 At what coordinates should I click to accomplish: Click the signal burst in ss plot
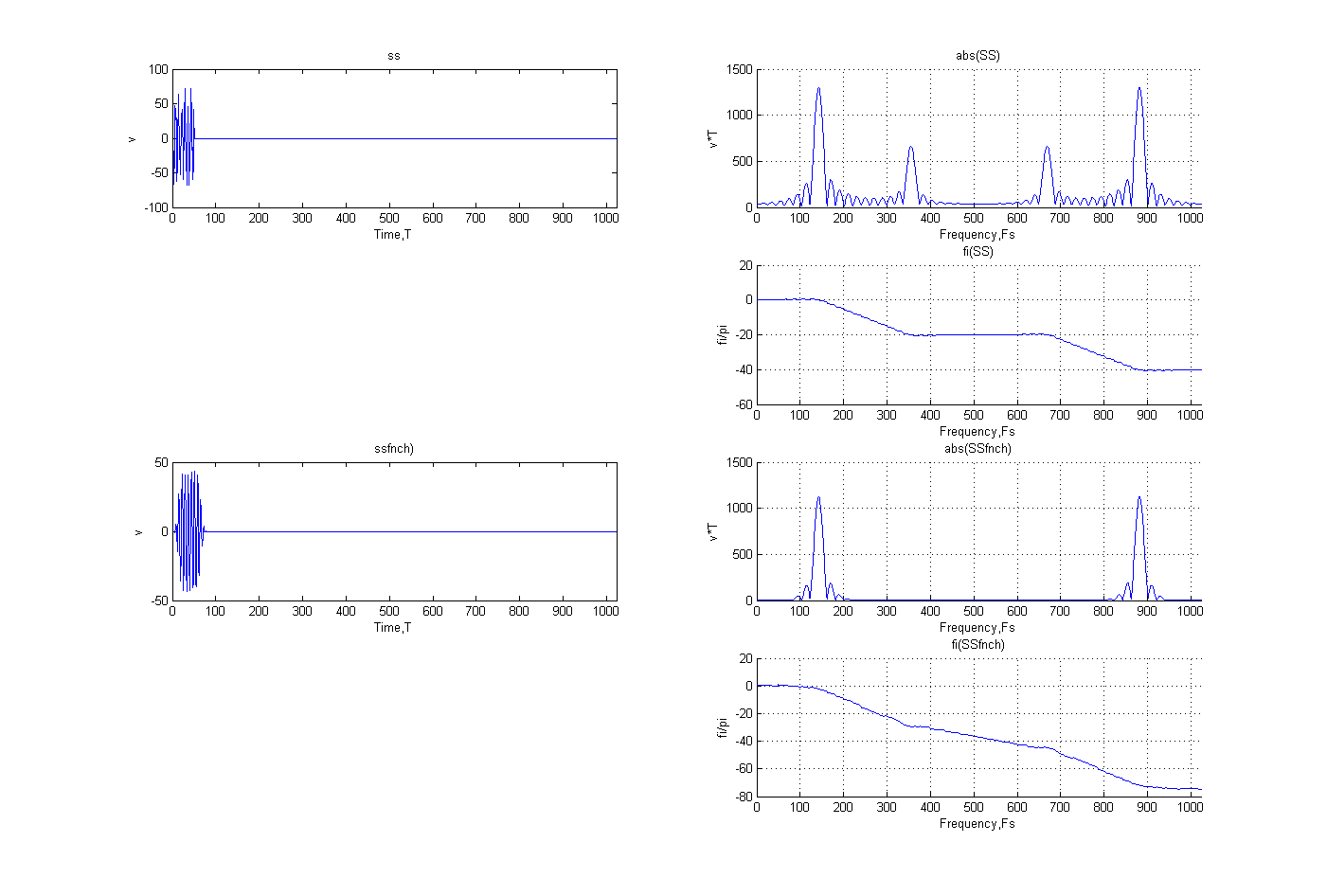click(184, 138)
